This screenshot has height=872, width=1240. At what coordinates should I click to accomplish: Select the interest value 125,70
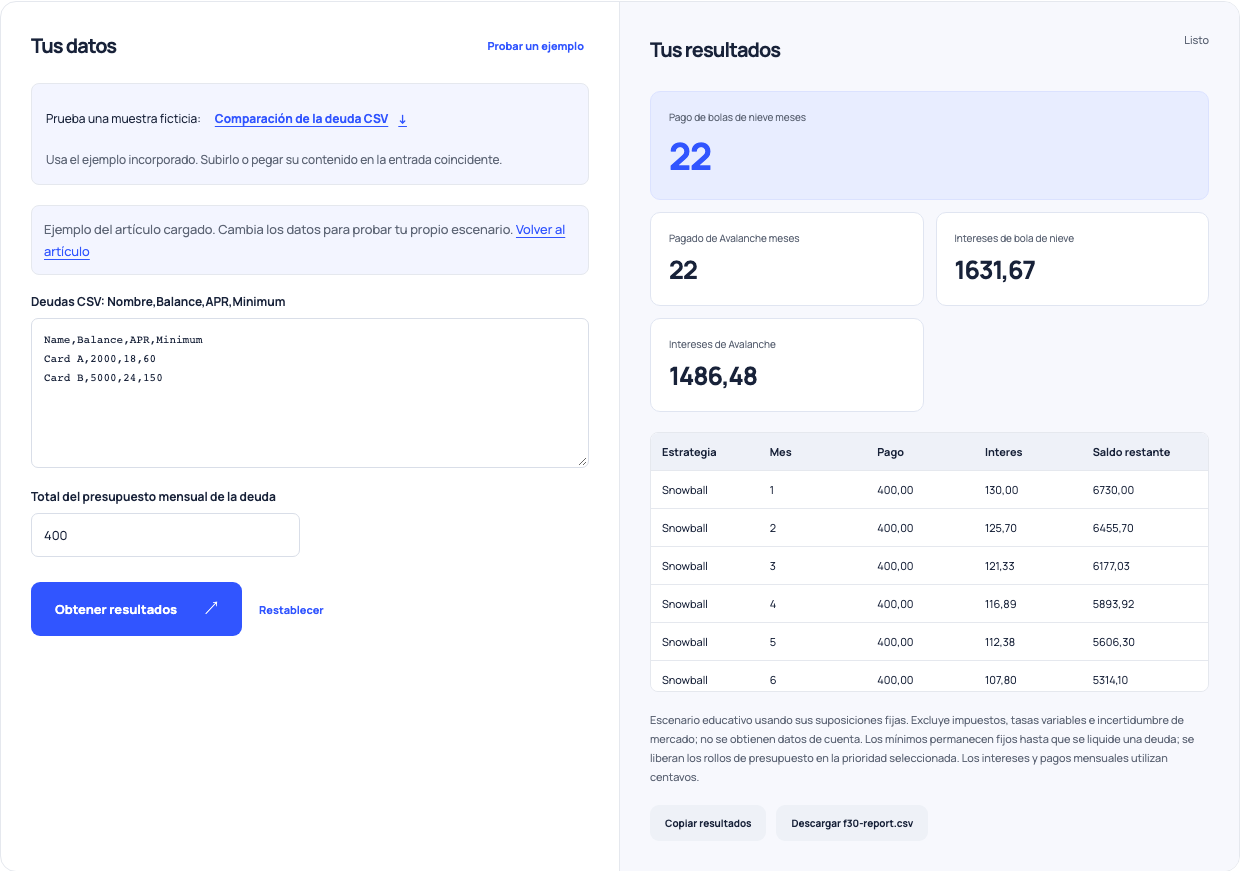(1001, 528)
